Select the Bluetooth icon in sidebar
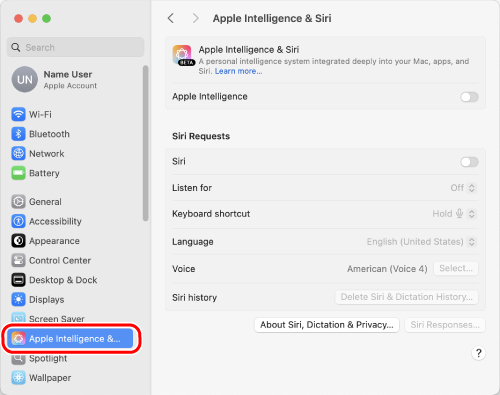The image size is (500, 395). coord(18,134)
